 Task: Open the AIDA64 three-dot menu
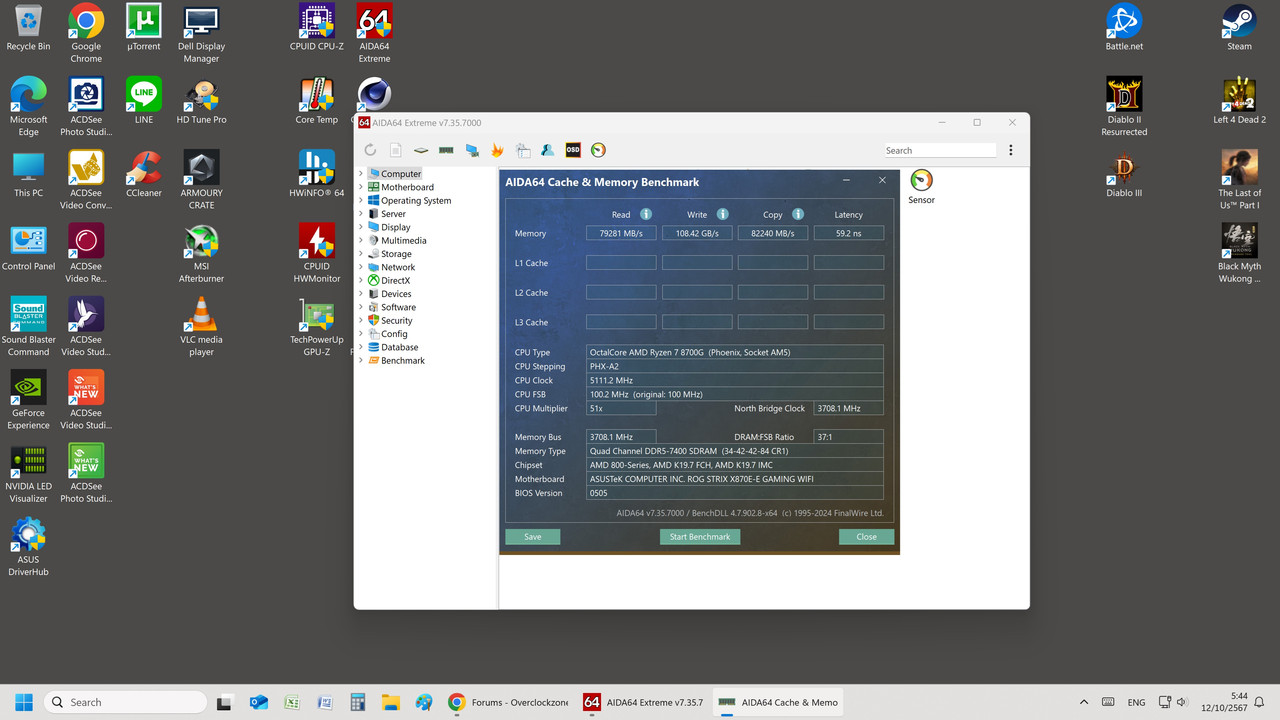tap(1011, 150)
